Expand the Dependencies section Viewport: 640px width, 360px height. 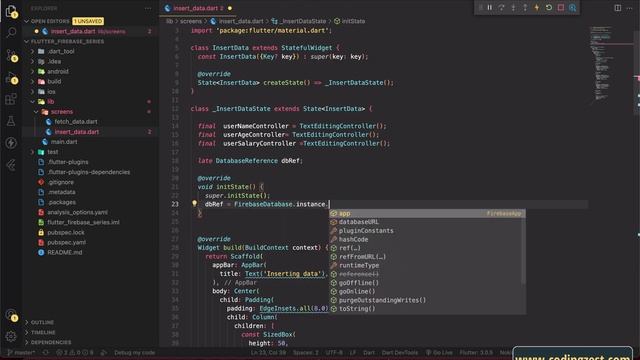[90, 342]
